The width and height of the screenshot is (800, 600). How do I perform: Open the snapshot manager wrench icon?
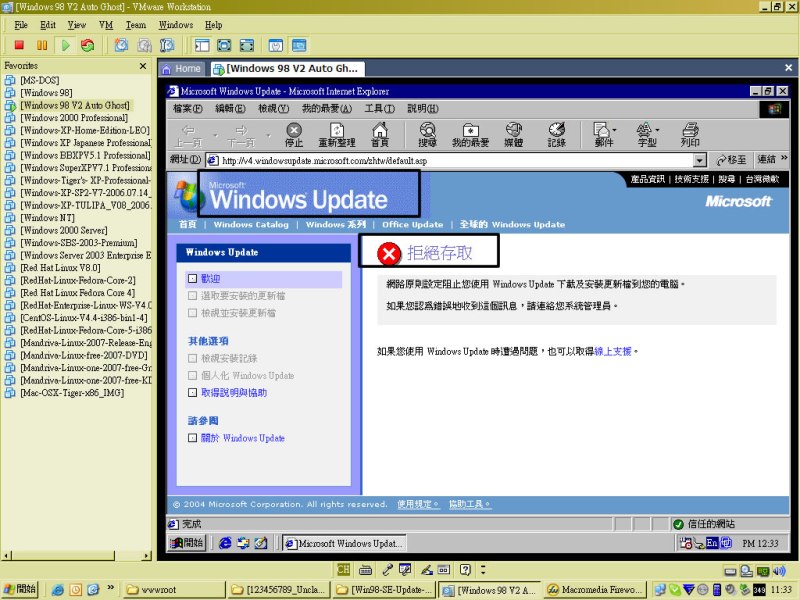[x=167, y=45]
